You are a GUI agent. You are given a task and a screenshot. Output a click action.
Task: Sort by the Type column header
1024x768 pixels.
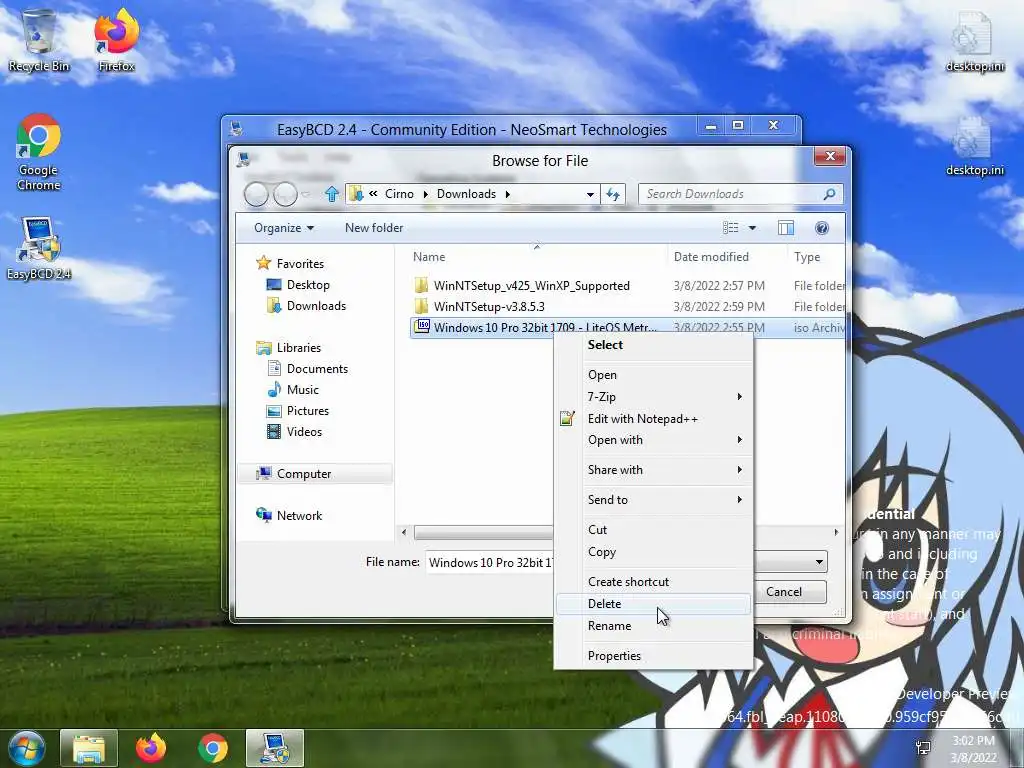pyautogui.click(x=816, y=257)
